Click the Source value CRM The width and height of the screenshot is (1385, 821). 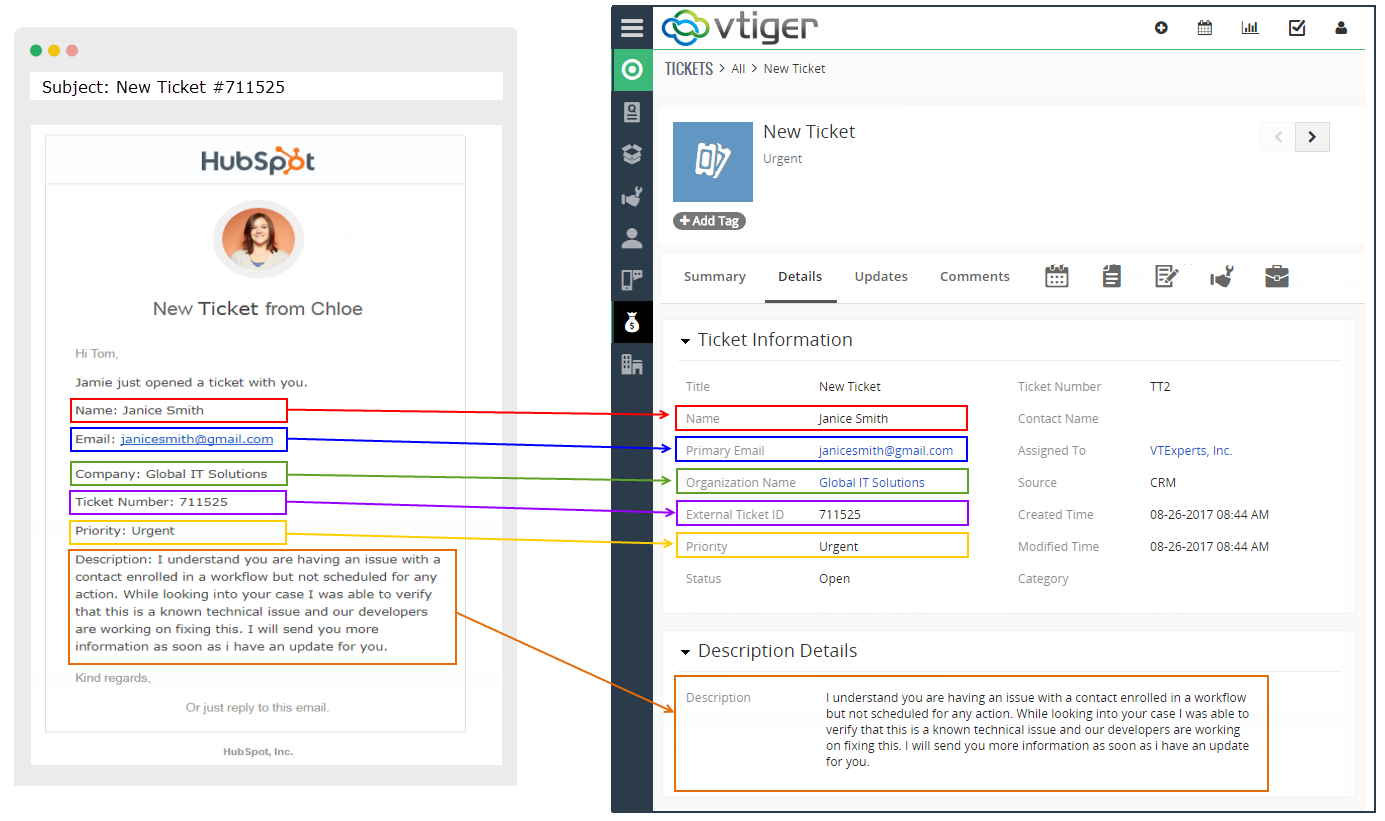click(x=1163, y=483)
